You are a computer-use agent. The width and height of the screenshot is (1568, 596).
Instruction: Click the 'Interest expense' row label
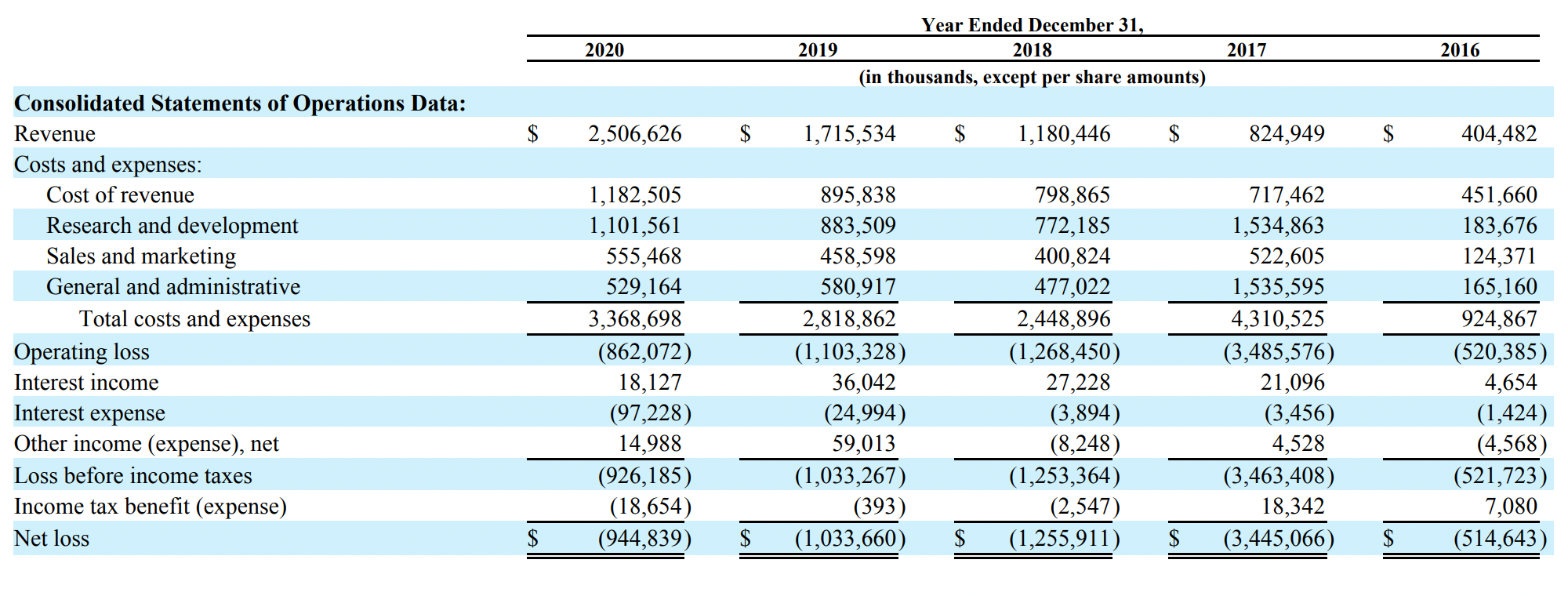(x=89, y=413)
